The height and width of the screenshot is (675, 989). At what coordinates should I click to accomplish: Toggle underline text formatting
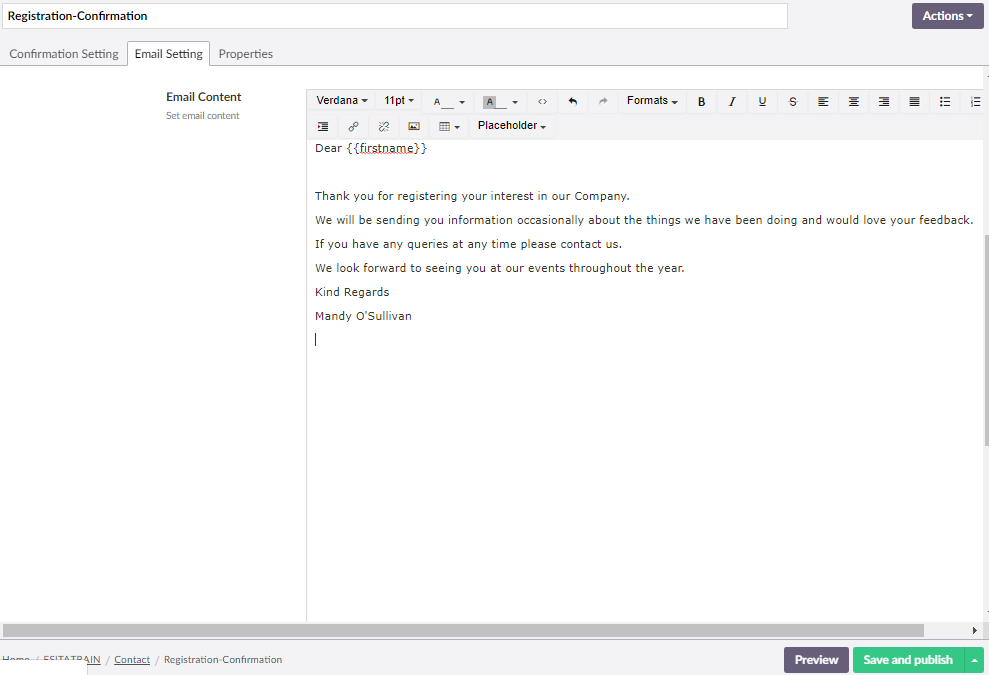762,102
